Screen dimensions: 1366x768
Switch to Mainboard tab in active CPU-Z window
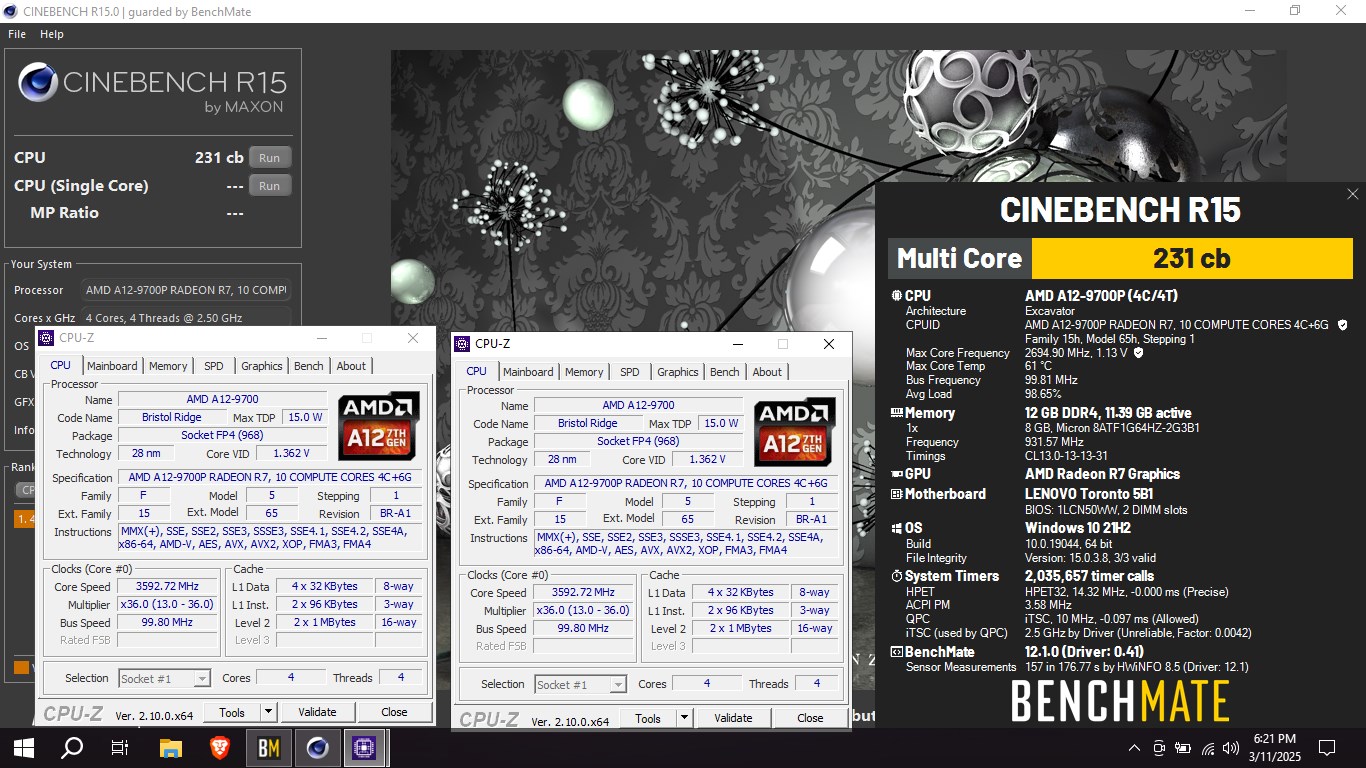pos(528,372)
